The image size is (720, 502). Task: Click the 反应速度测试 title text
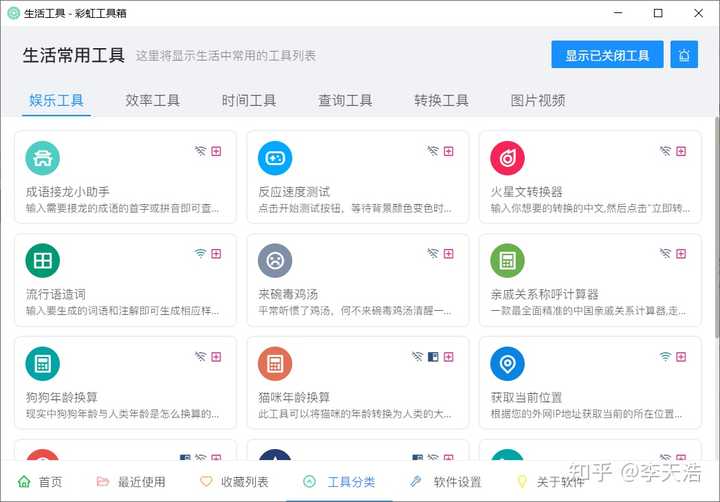point(294,192)
